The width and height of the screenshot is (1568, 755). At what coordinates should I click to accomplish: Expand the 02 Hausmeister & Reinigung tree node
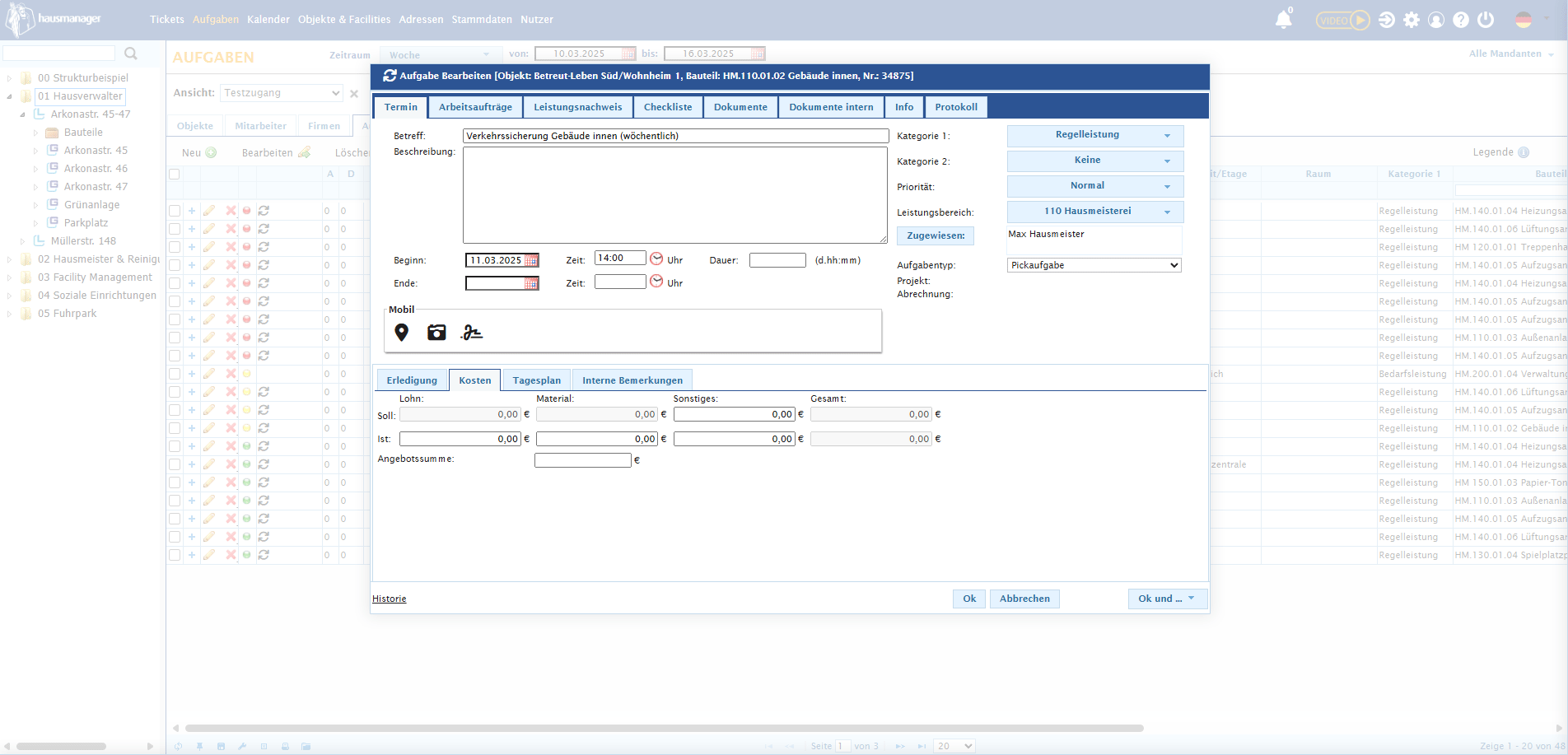pos(10,259)
